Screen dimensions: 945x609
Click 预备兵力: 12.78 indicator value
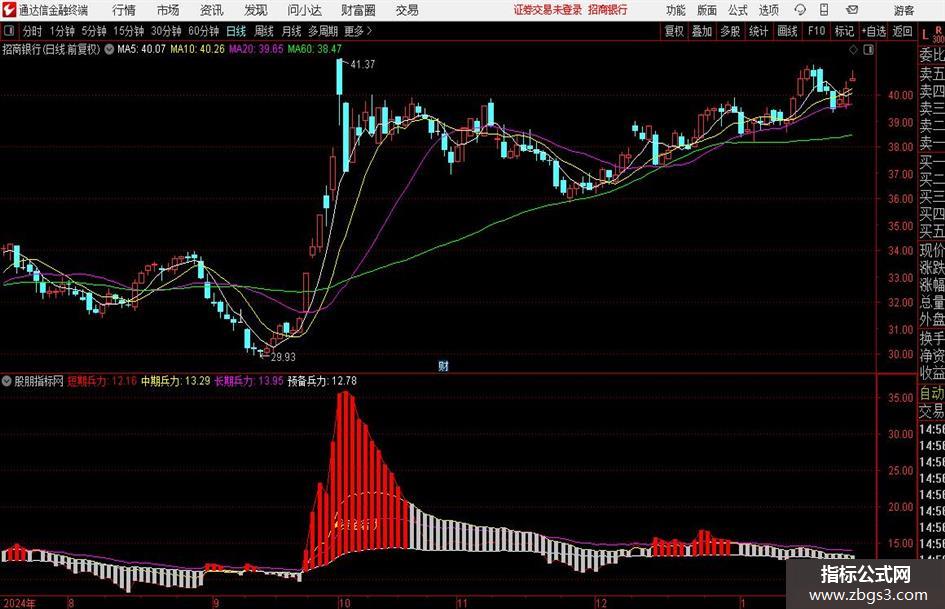[x=322, y=381]
